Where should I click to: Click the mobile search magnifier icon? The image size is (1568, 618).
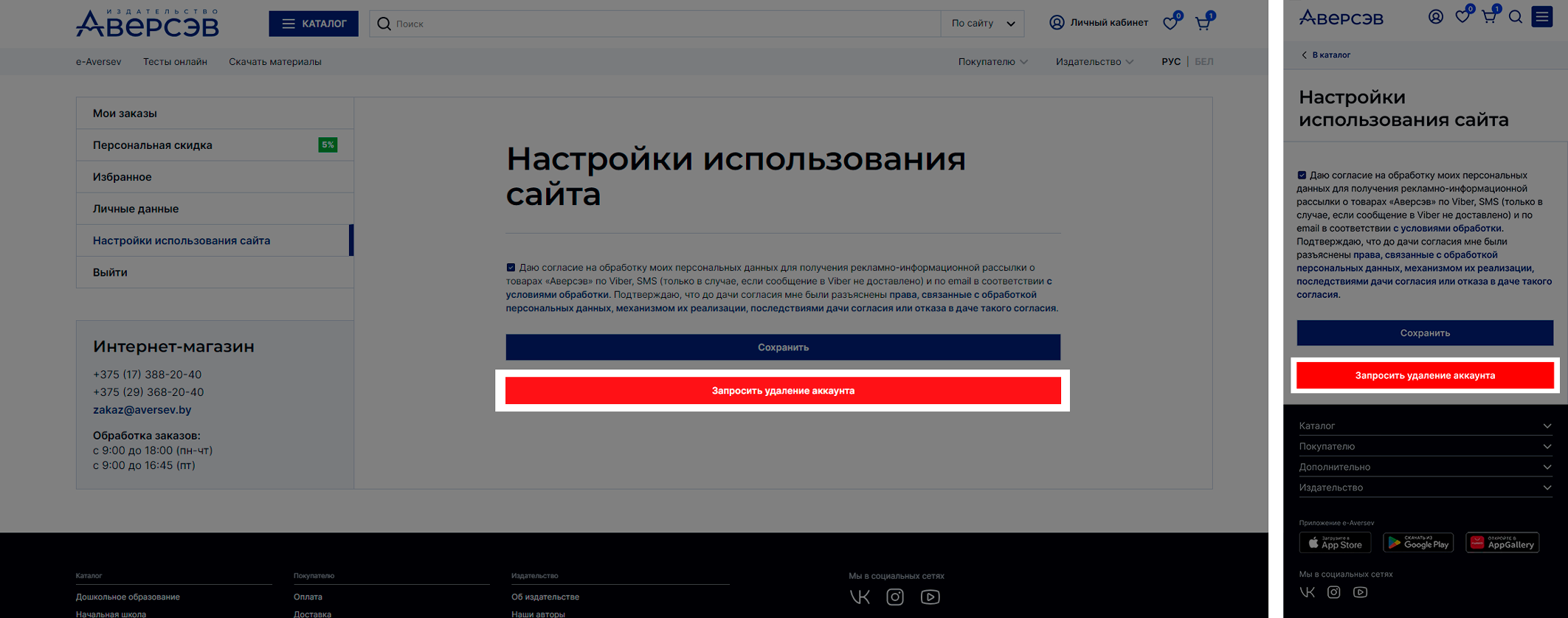click(x=1515, y=17)
